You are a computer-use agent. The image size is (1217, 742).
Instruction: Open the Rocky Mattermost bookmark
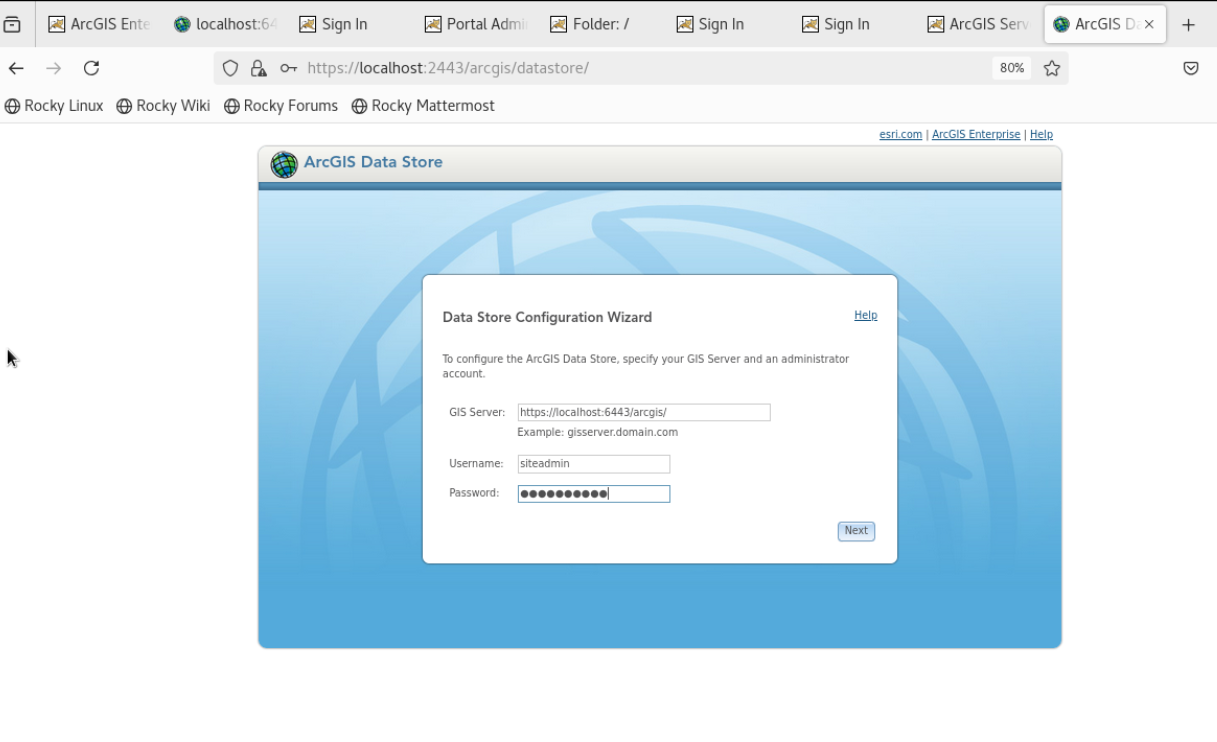click(423, 106)
